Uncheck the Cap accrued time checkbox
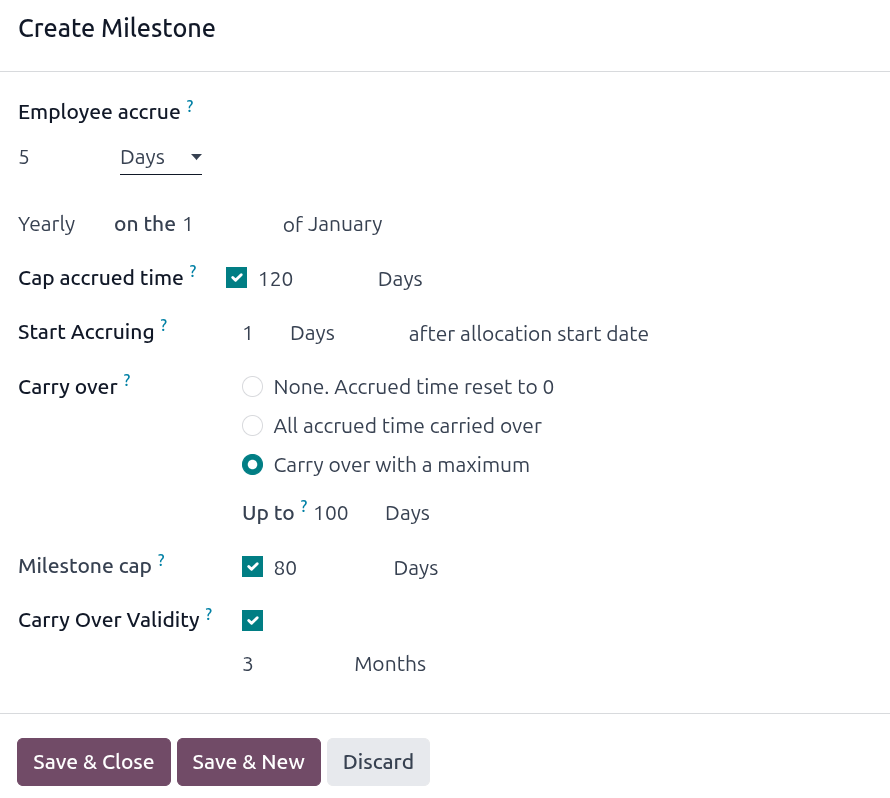This screenshot has height=798, width=890. [236, 278]
